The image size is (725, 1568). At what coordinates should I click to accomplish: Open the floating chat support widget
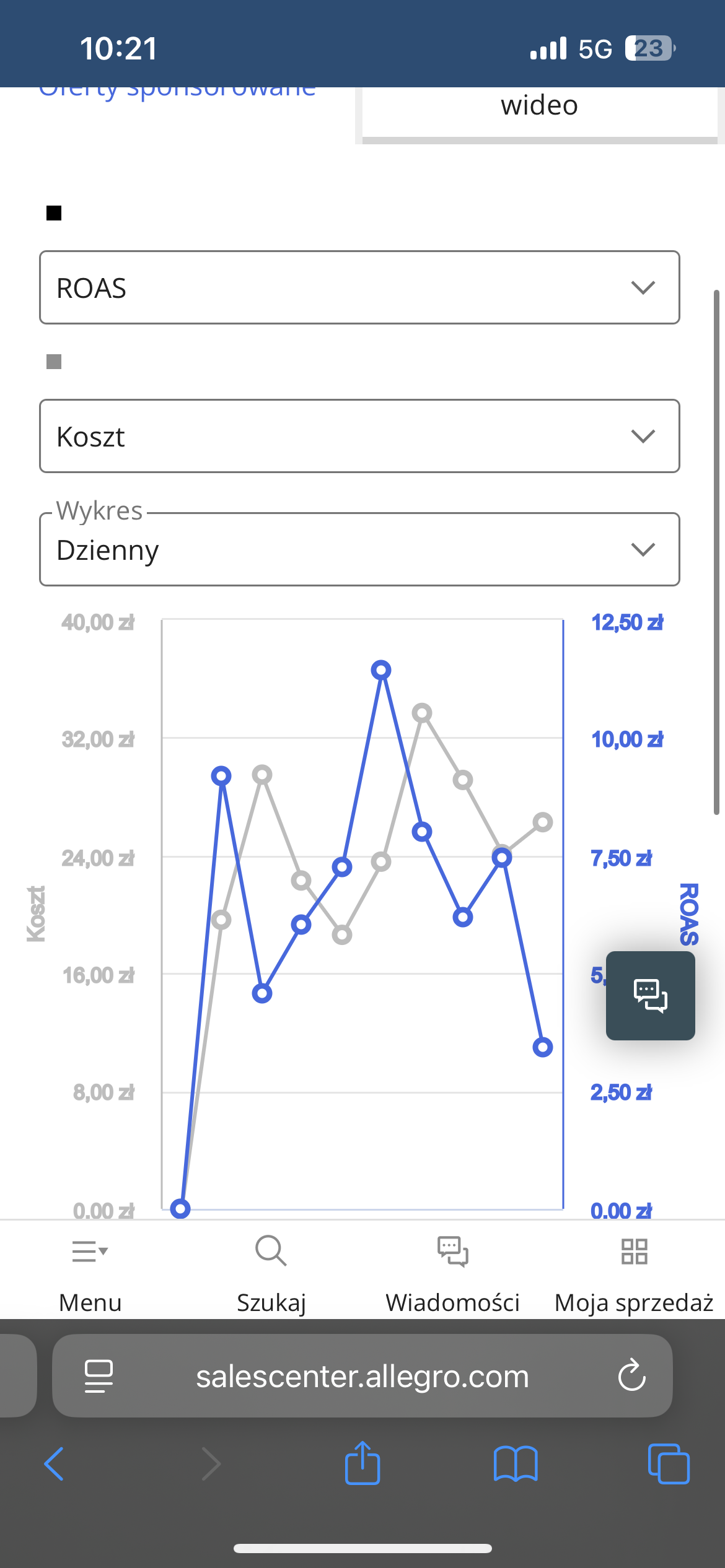point(650,995)
